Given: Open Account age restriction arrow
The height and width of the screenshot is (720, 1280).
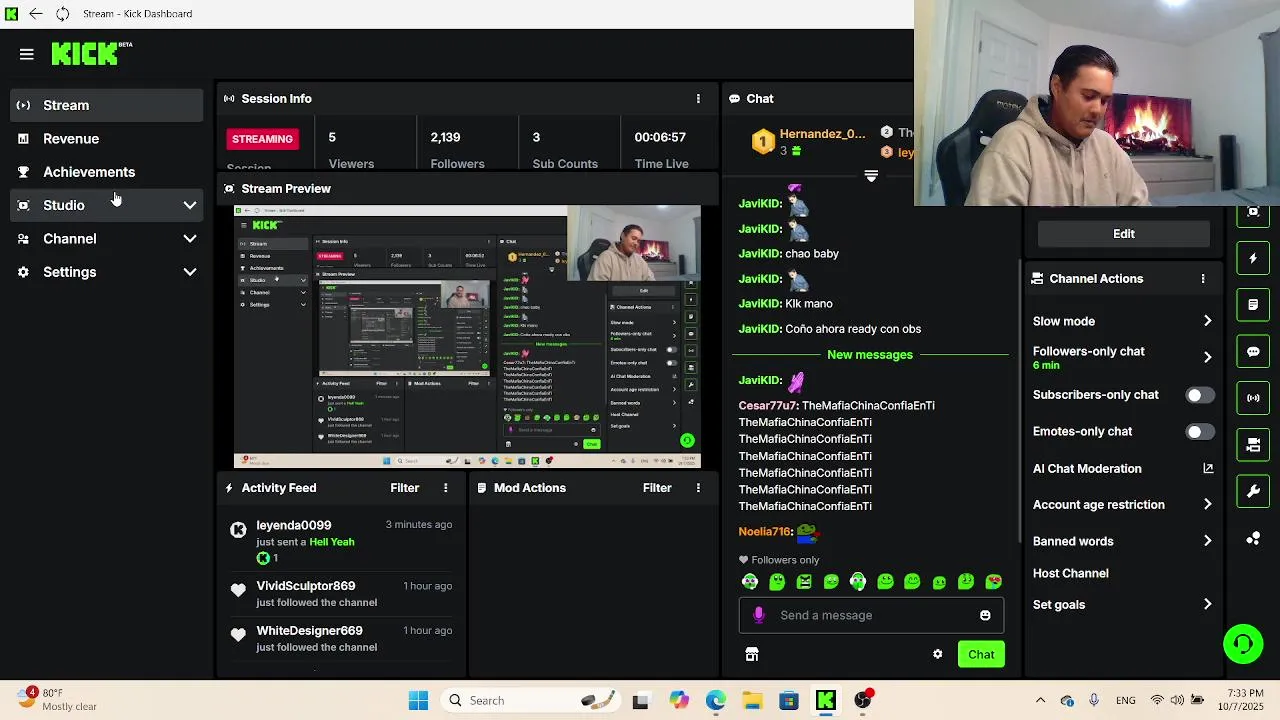Looking at the screenshot, I should point(1207,505).
